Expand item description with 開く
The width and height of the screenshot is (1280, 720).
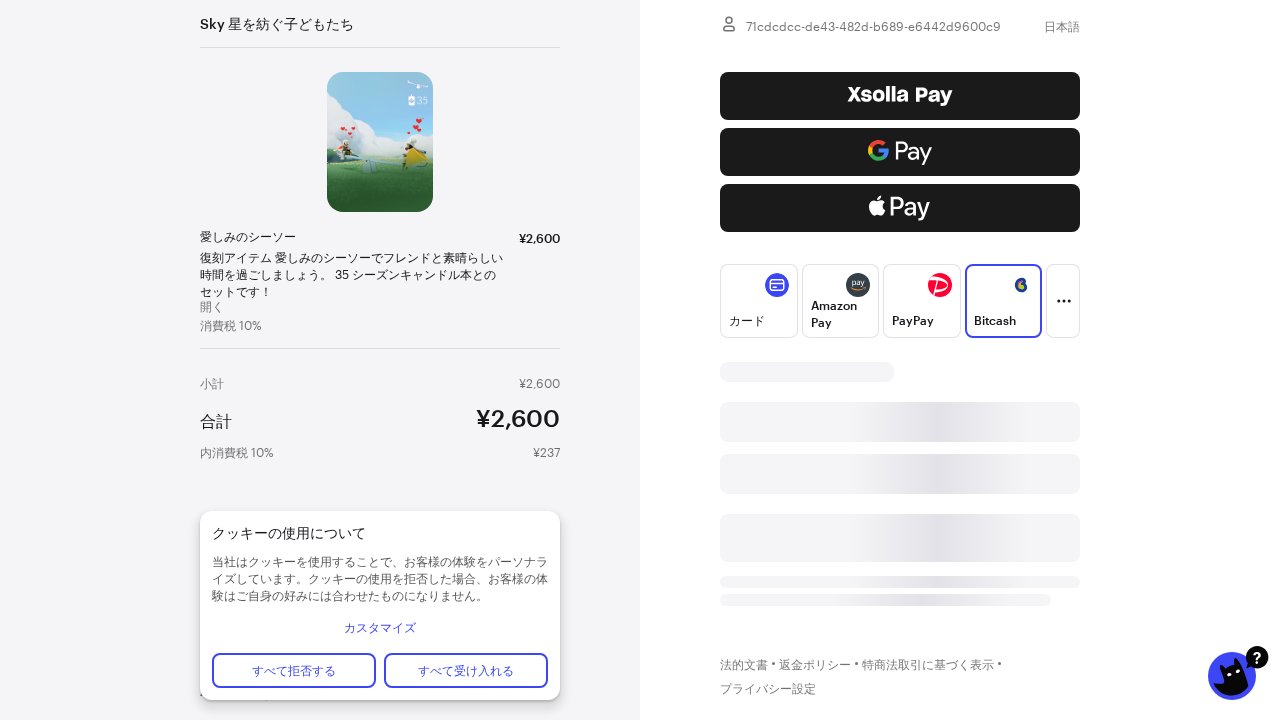[212, 307]
